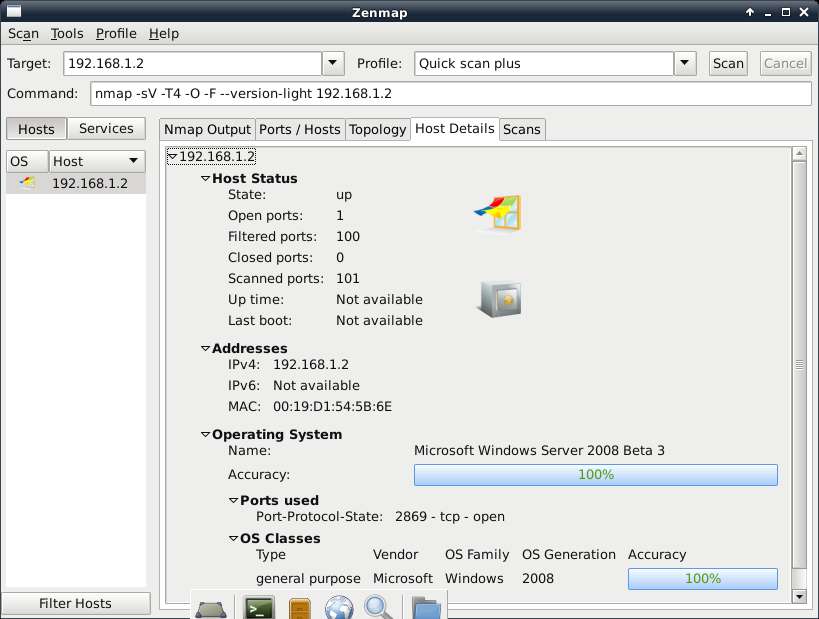Screen dimensions: 819x619
Task: Open the Help menu
Action: 164,33
